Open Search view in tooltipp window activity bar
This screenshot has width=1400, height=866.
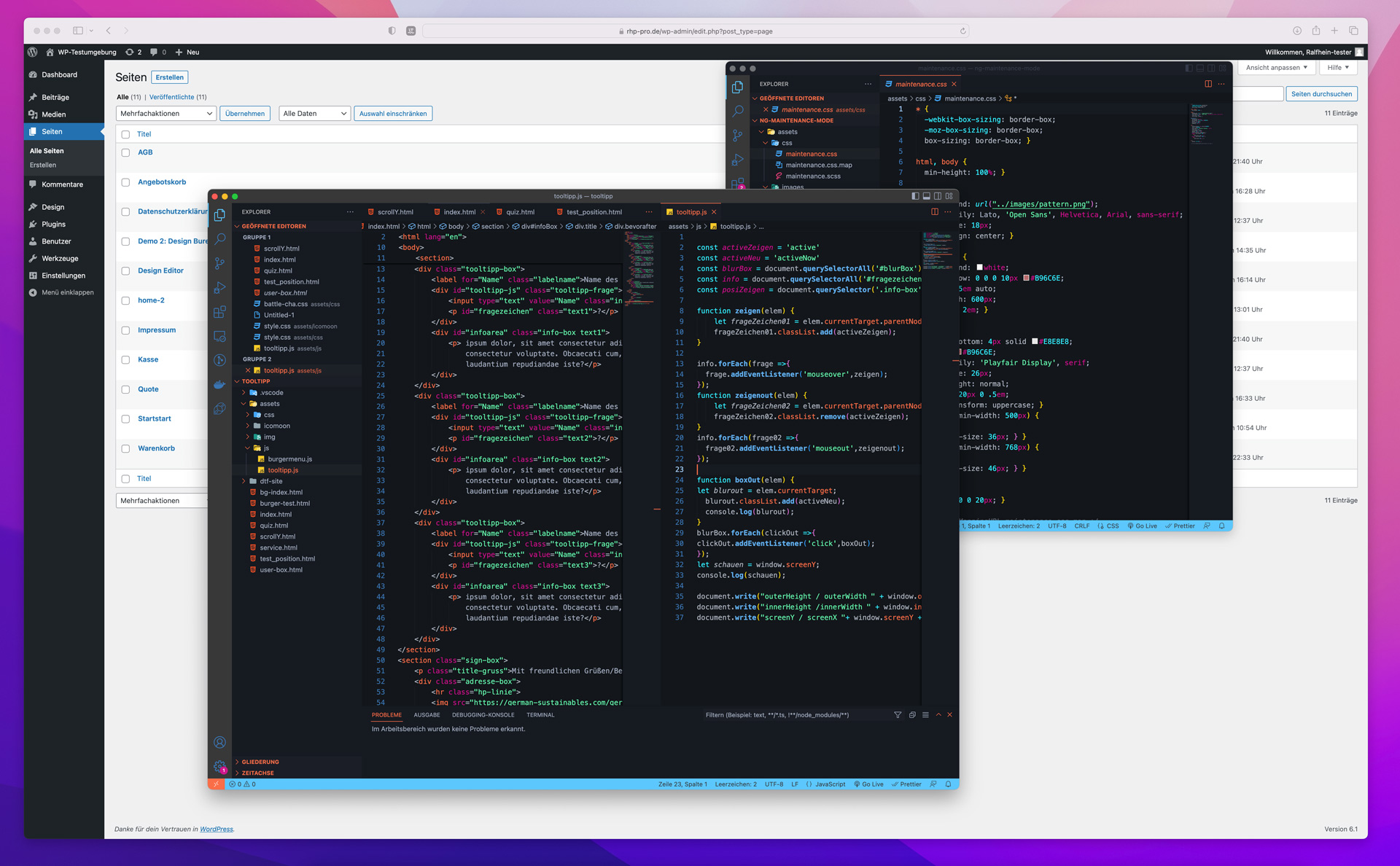(219, 239)
